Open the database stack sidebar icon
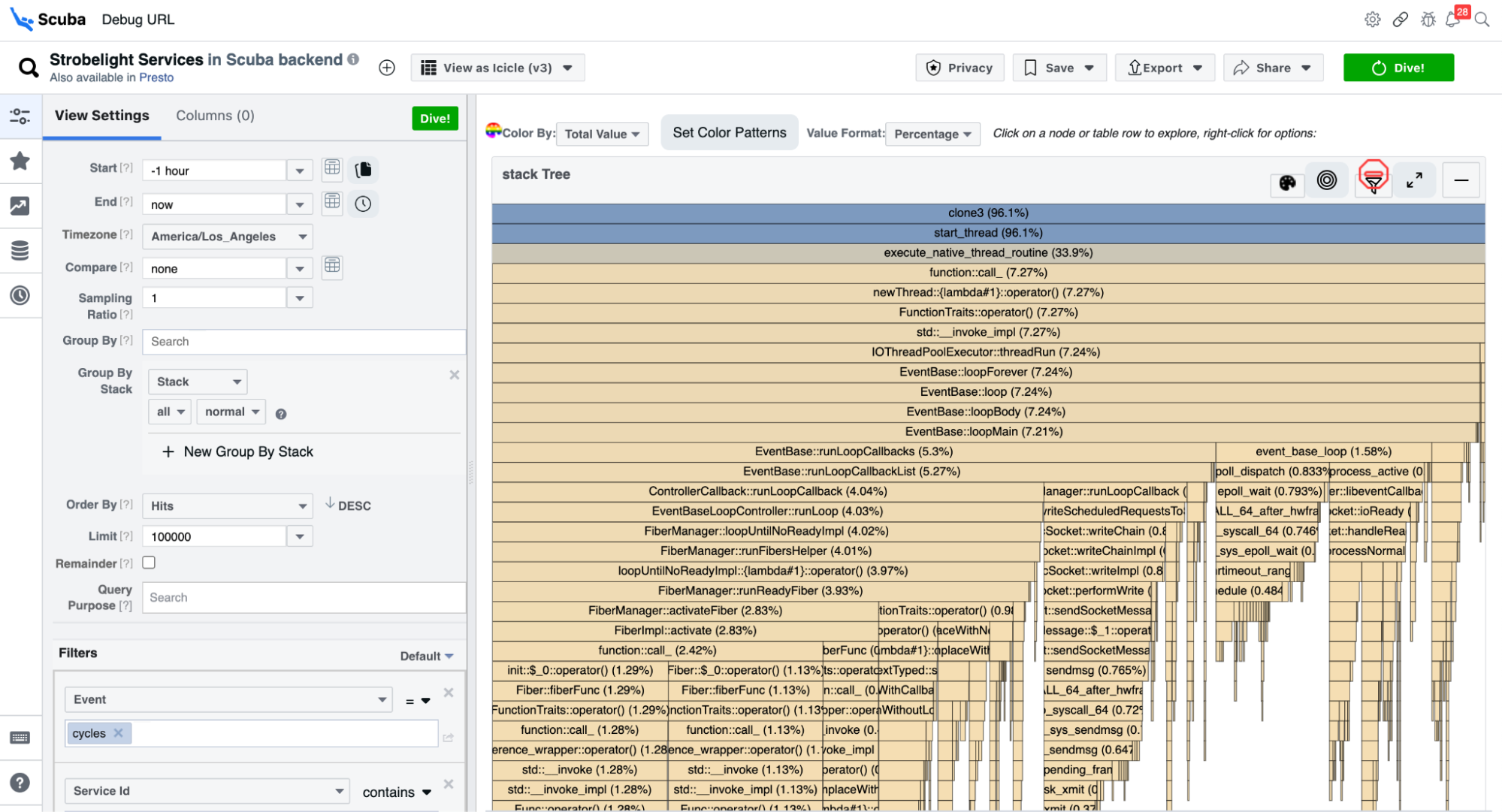 [20, 250]
